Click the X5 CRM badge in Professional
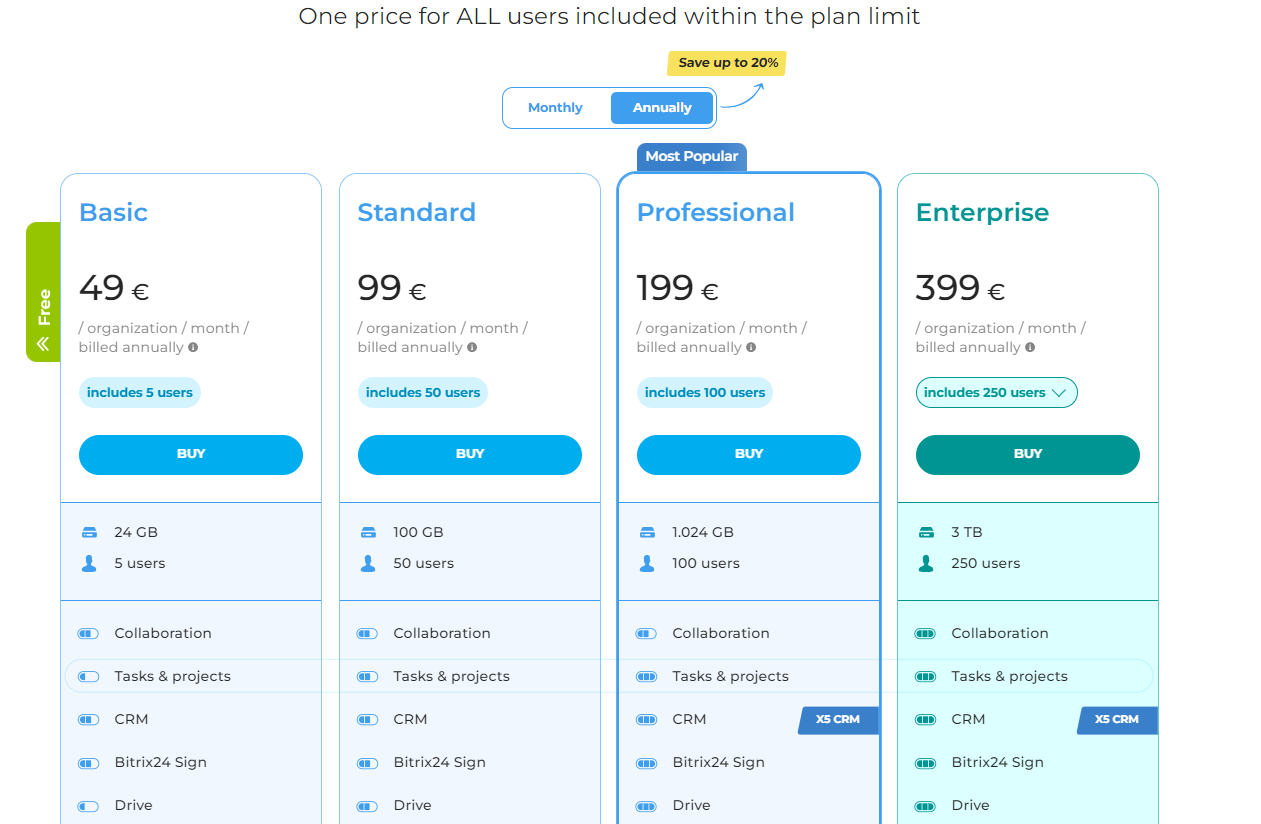Viewport: 1261px width, 824px height. pos(838,720)
